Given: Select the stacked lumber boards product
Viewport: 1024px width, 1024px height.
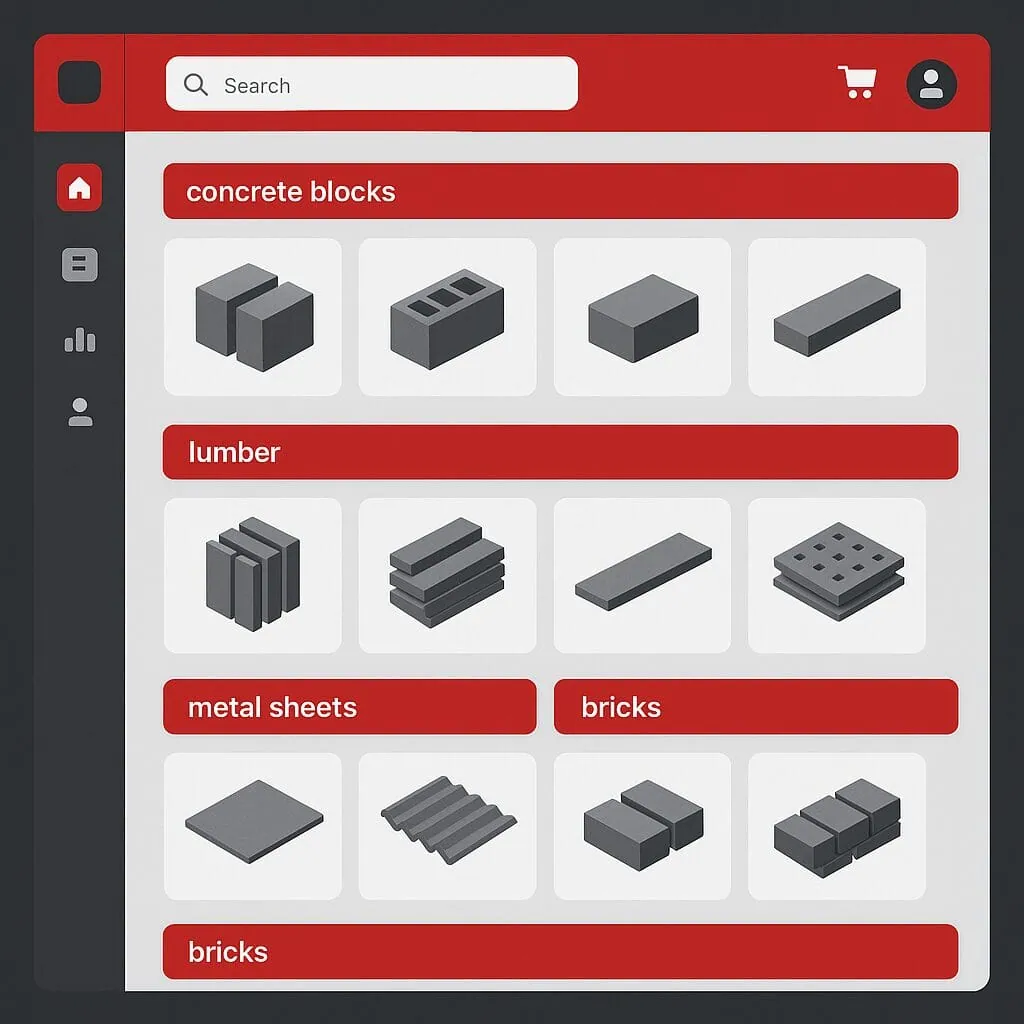Looking at the screenshot, I should 447,575.
